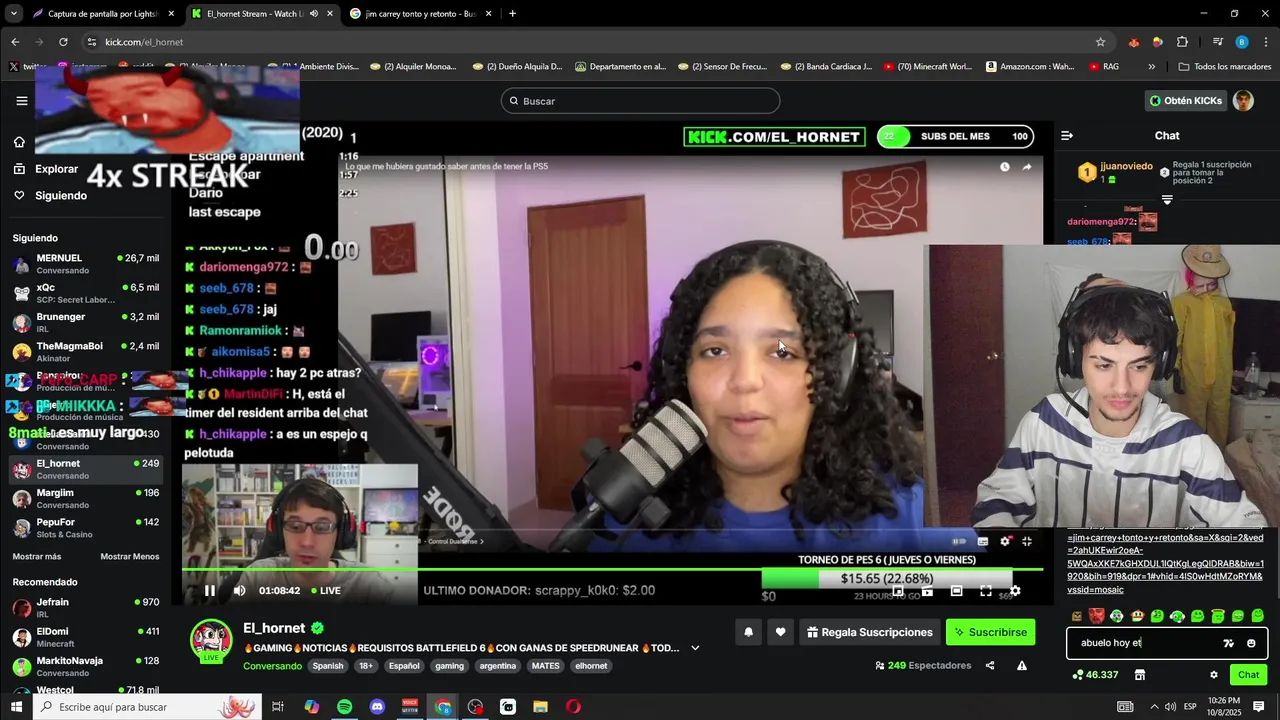
Task: Open ElDomi recommended channel
Action: 85,637
